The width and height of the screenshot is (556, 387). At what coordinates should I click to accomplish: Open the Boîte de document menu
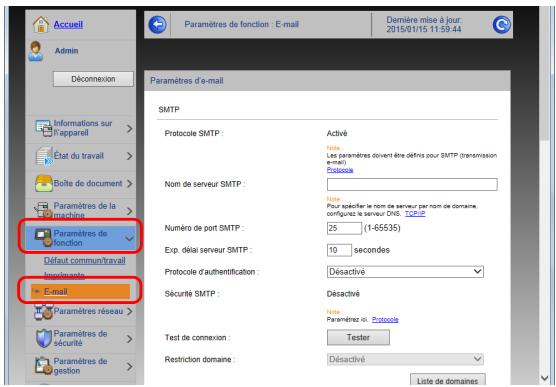81,183
